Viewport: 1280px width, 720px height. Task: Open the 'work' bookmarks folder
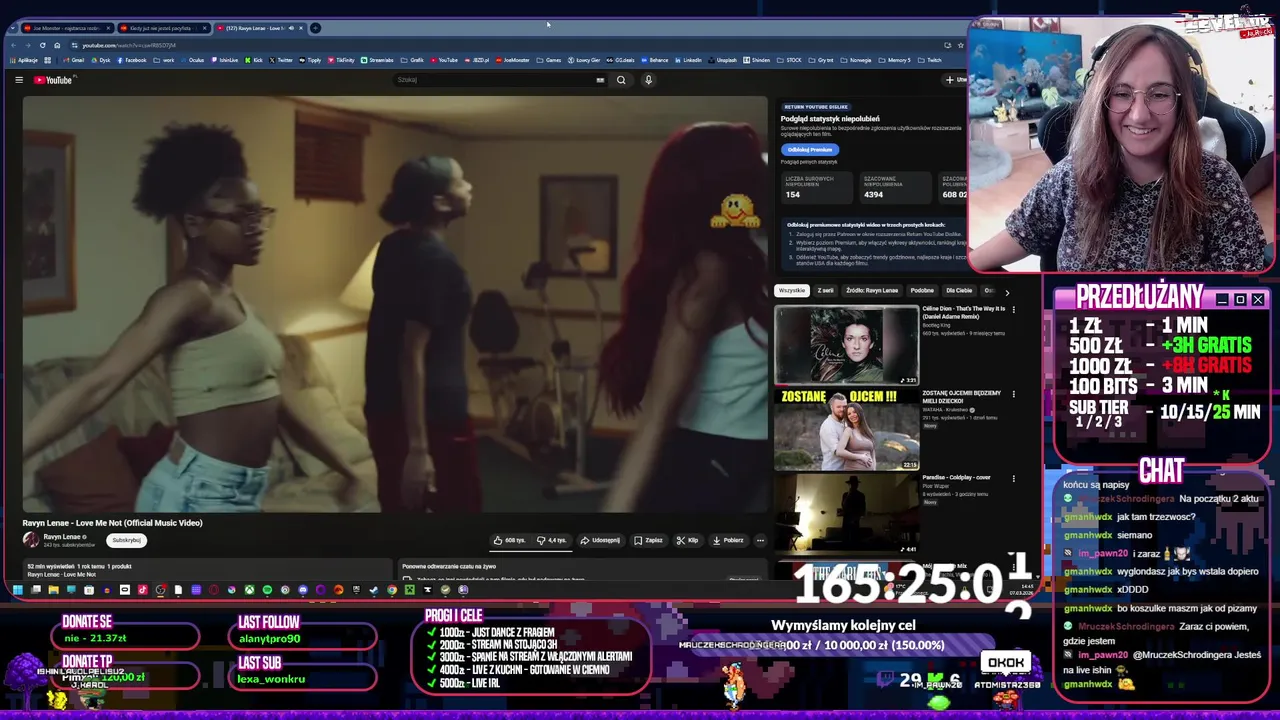[x=165, y=60]
